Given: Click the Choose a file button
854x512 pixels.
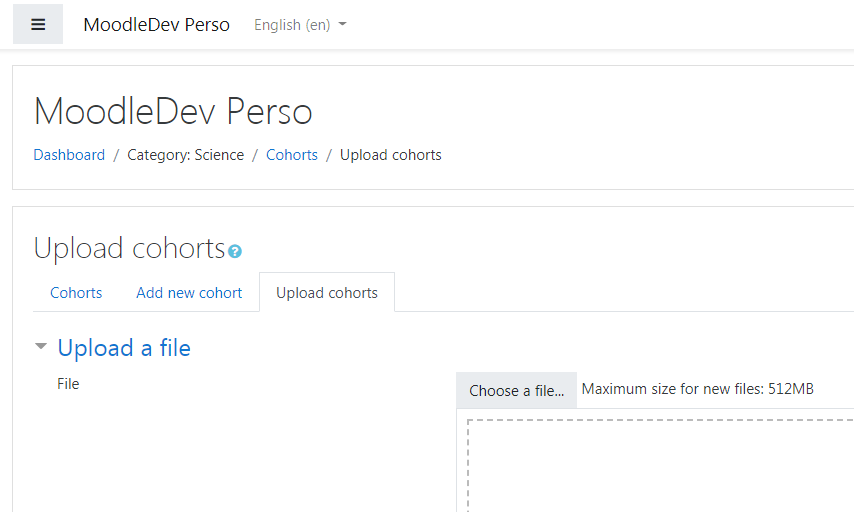Looking at the screenshot, I should (516, 391).
